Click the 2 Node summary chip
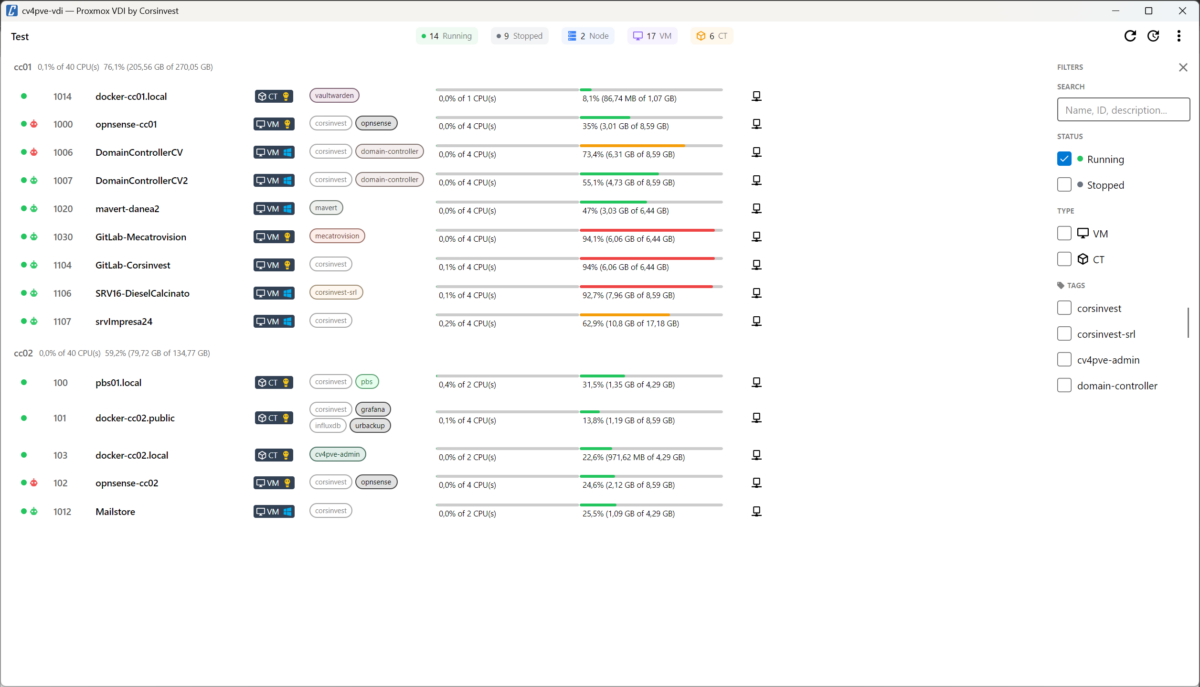The image size is (1200, 687). (x=588, y=36)
